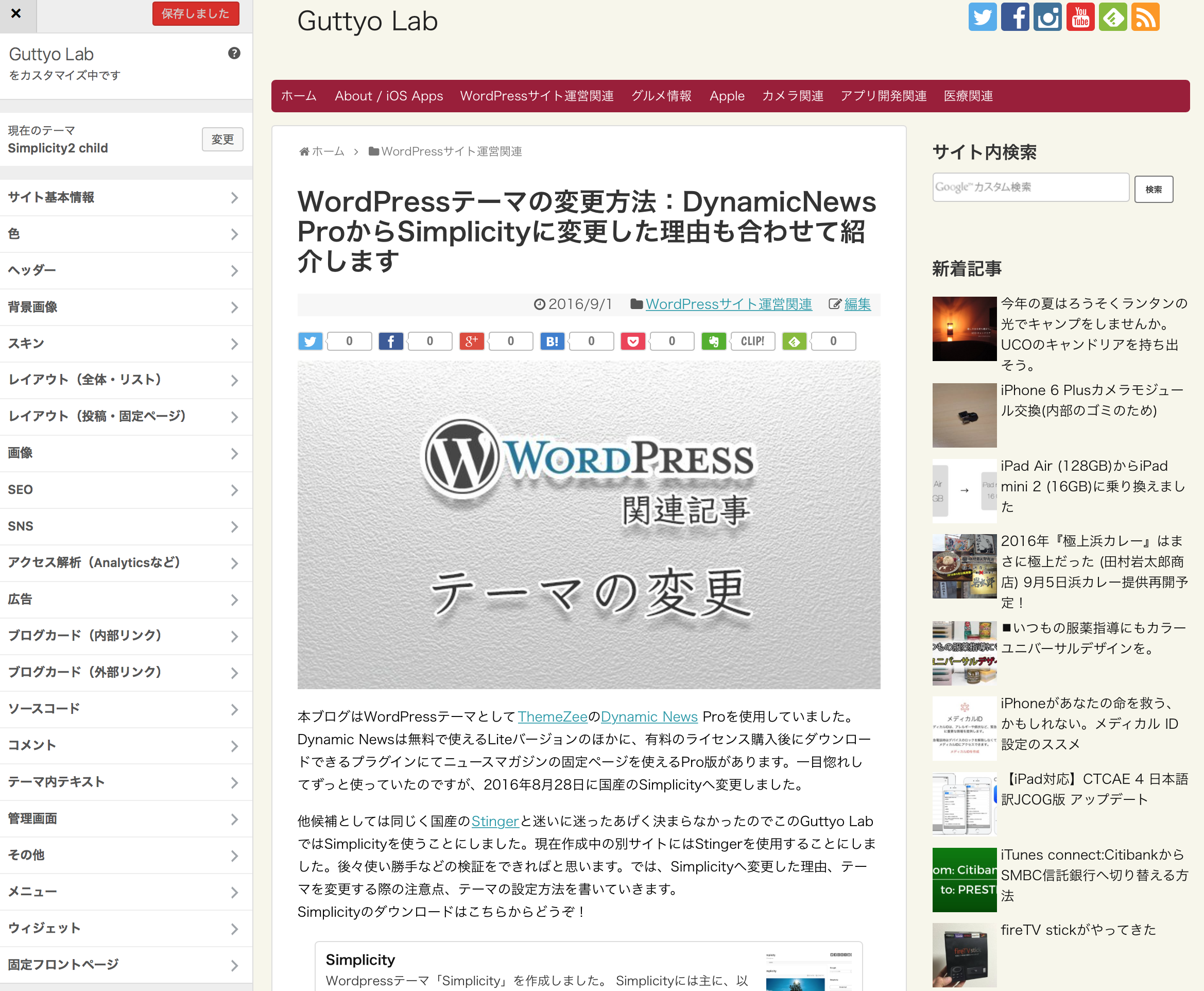The height and width of the screenshot is (991, 1204).
Task: Open the RSS feed icon in header
Action: coord(1145,16)
